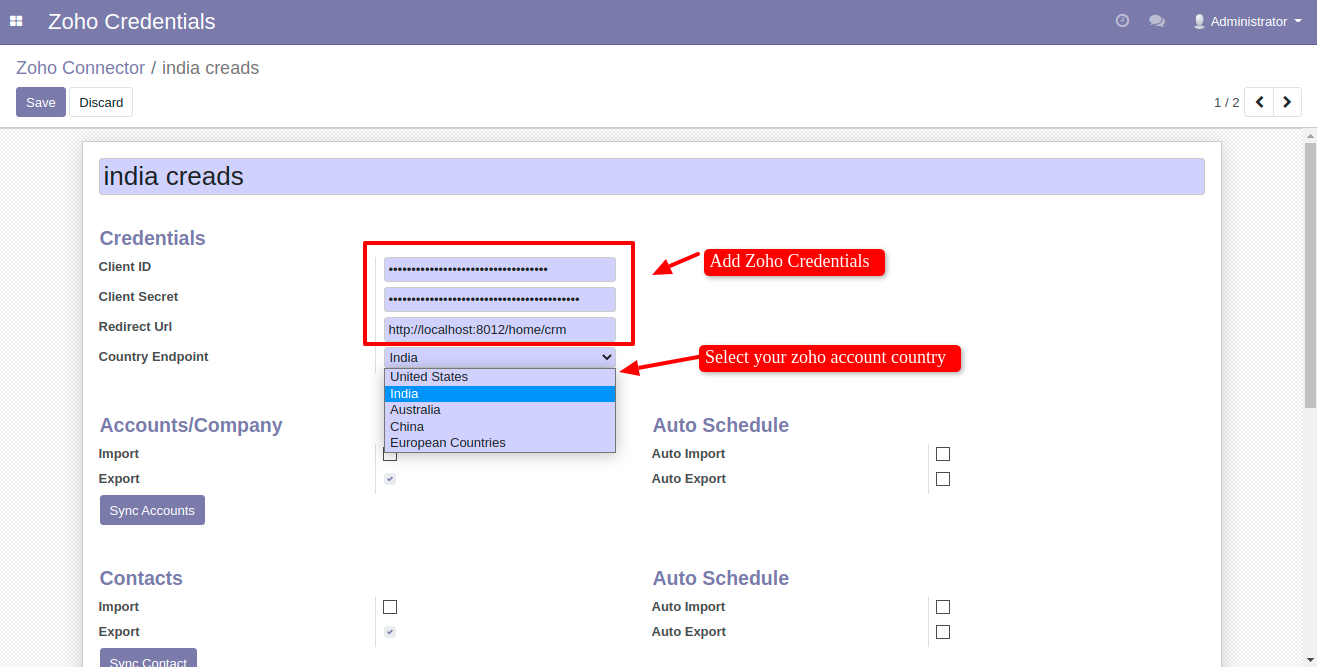
Task: Toggle Contacts Auto Export checkbox
Action: coord(943,632)
